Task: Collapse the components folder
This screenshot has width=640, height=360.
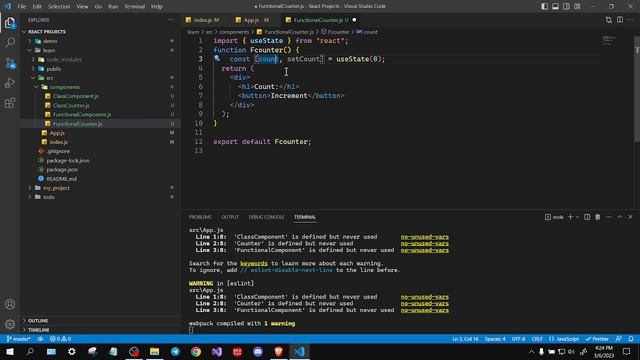Action: (100, 87)
